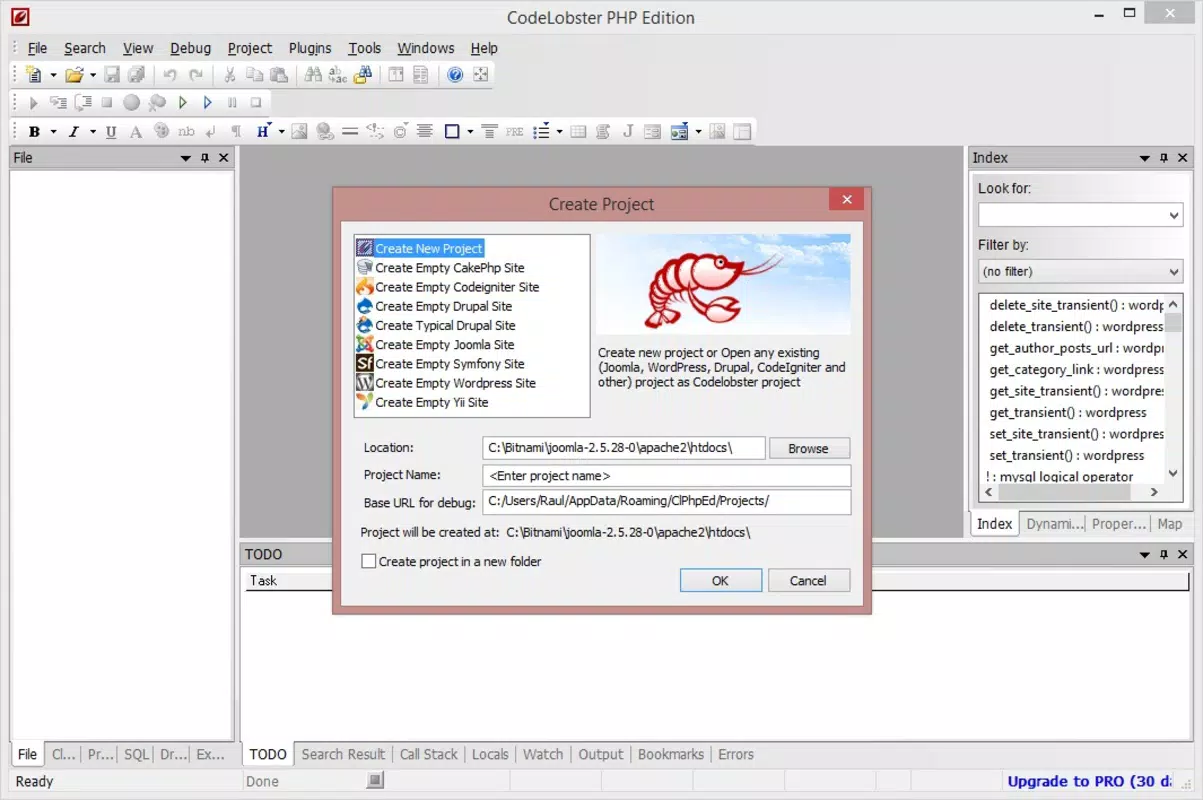Pin the File panel with pushpin
Image resolution: width=1203 pixels, height=800 pixels.
[x=205, y=158]
